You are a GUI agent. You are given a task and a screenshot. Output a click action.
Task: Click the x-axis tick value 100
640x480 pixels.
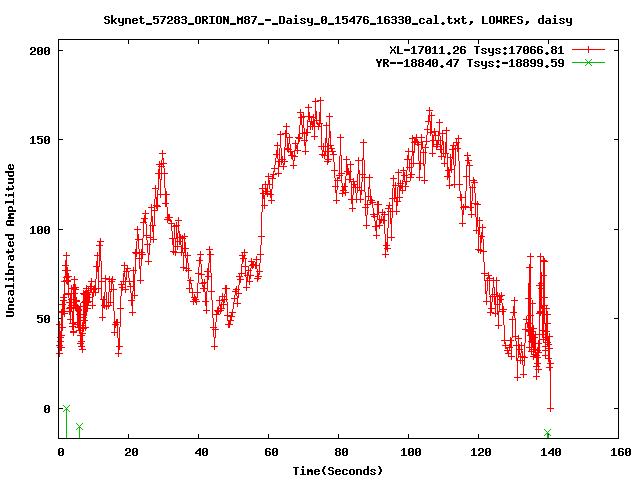[411, 452]
